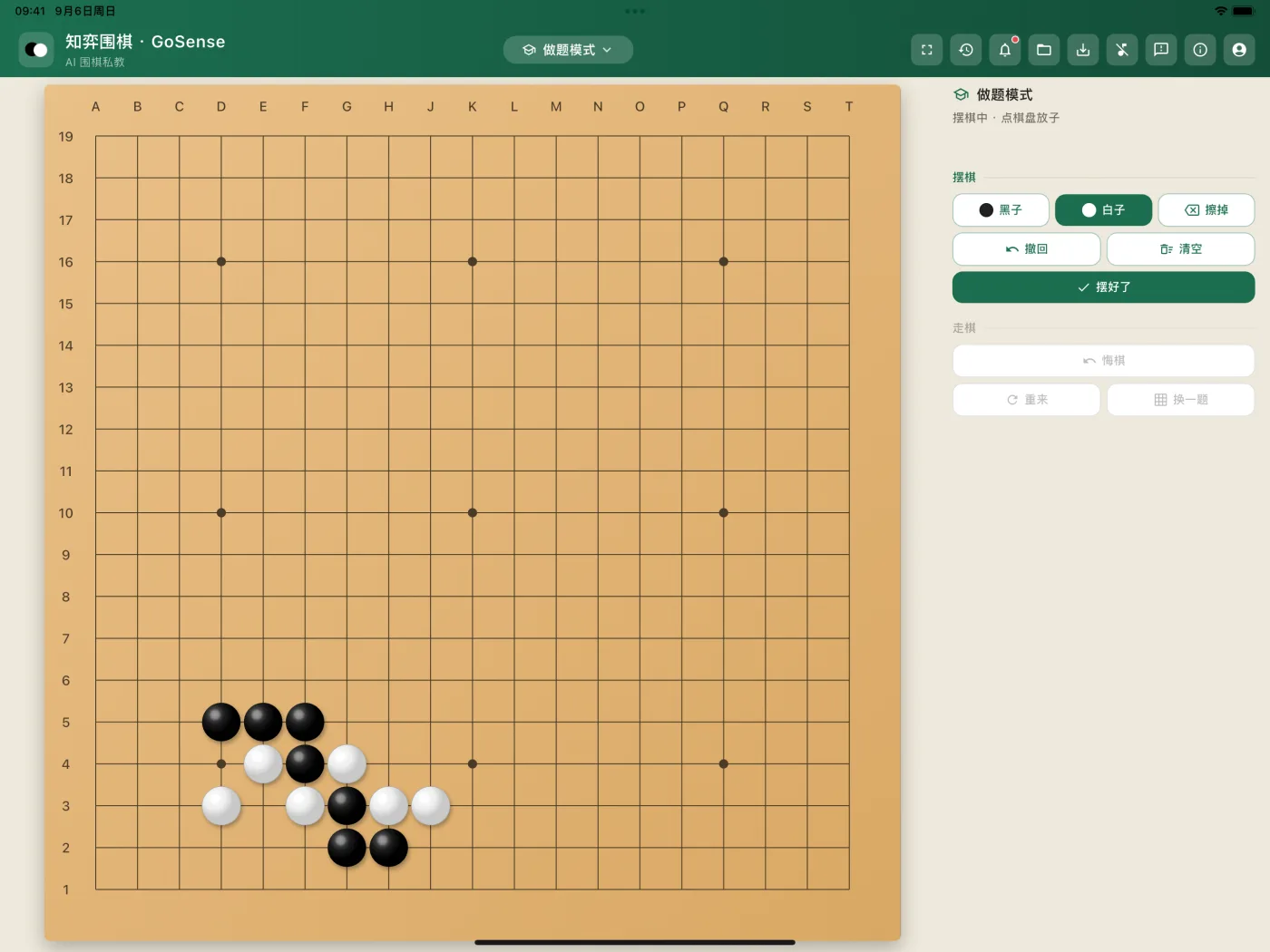The width and height of the screenshot is (1270, 952).
Task: Click the 换一题 next problem button
Action: click(x=1180, y=400)
